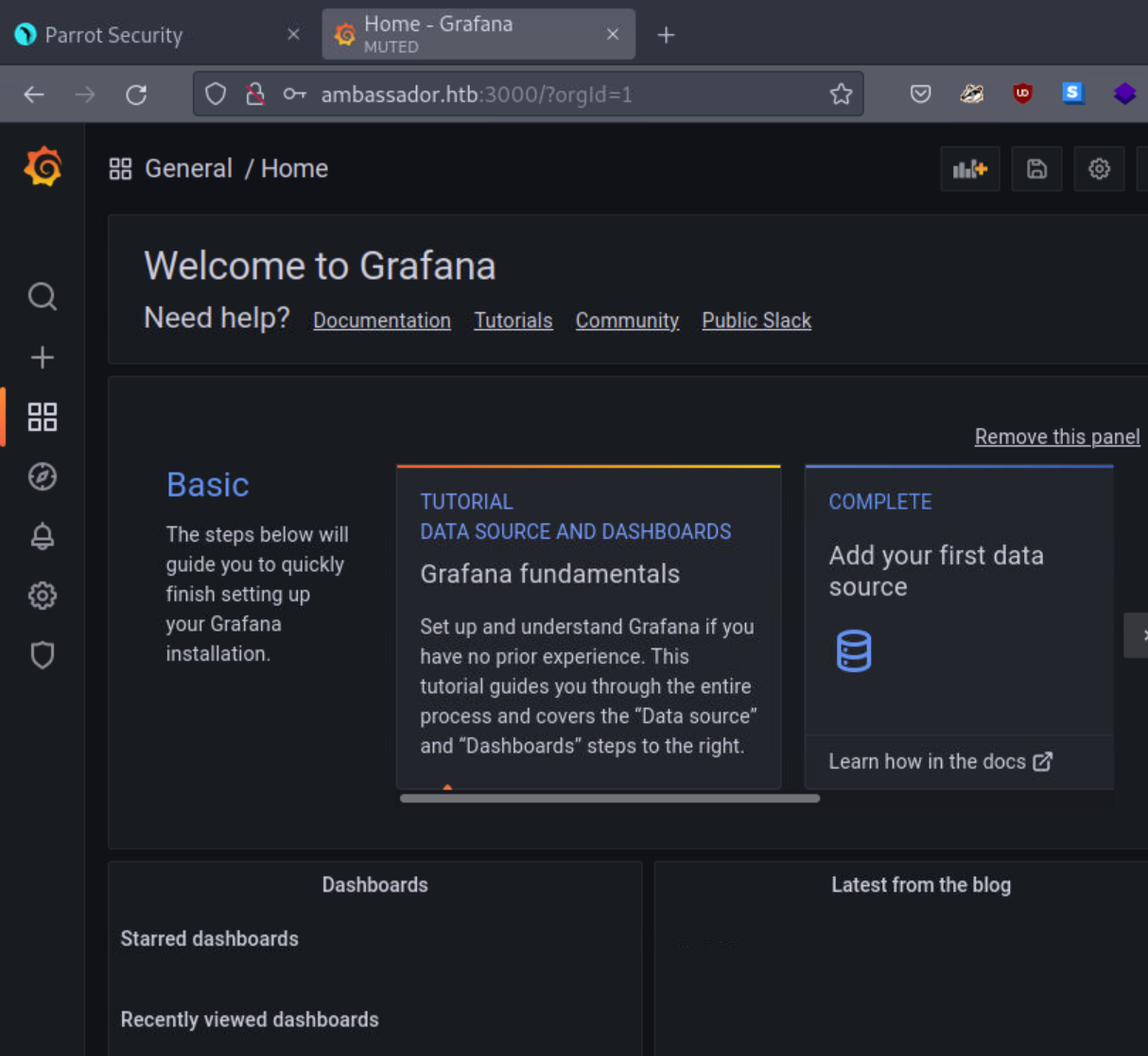Screen dimensions: 1148x1056
Task: Click the horizontal scrollbar under tutorial cards
Action: pos(610,799)
